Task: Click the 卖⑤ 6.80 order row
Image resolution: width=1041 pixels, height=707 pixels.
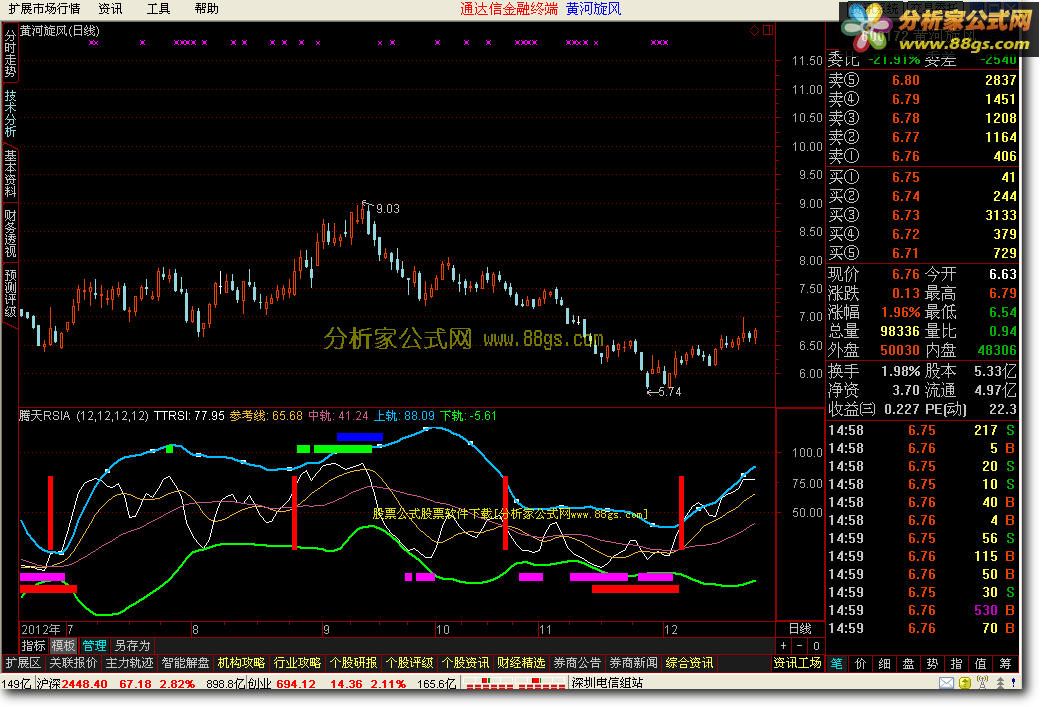Action: click(x=922, y=80)
